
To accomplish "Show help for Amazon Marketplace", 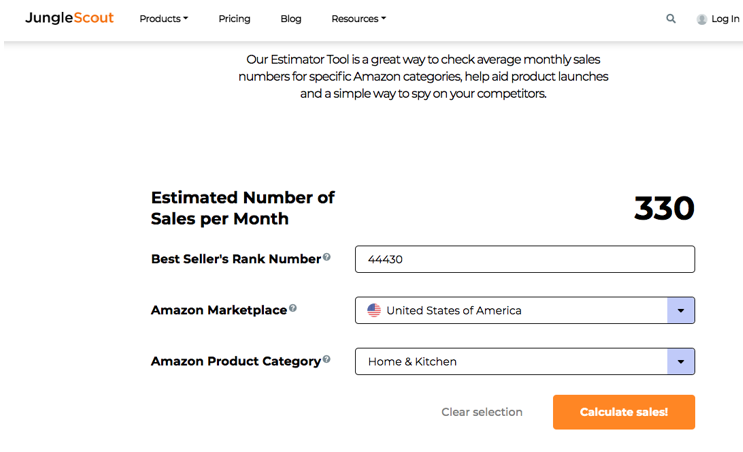I will pyautogui.click(x=293, y=309).
